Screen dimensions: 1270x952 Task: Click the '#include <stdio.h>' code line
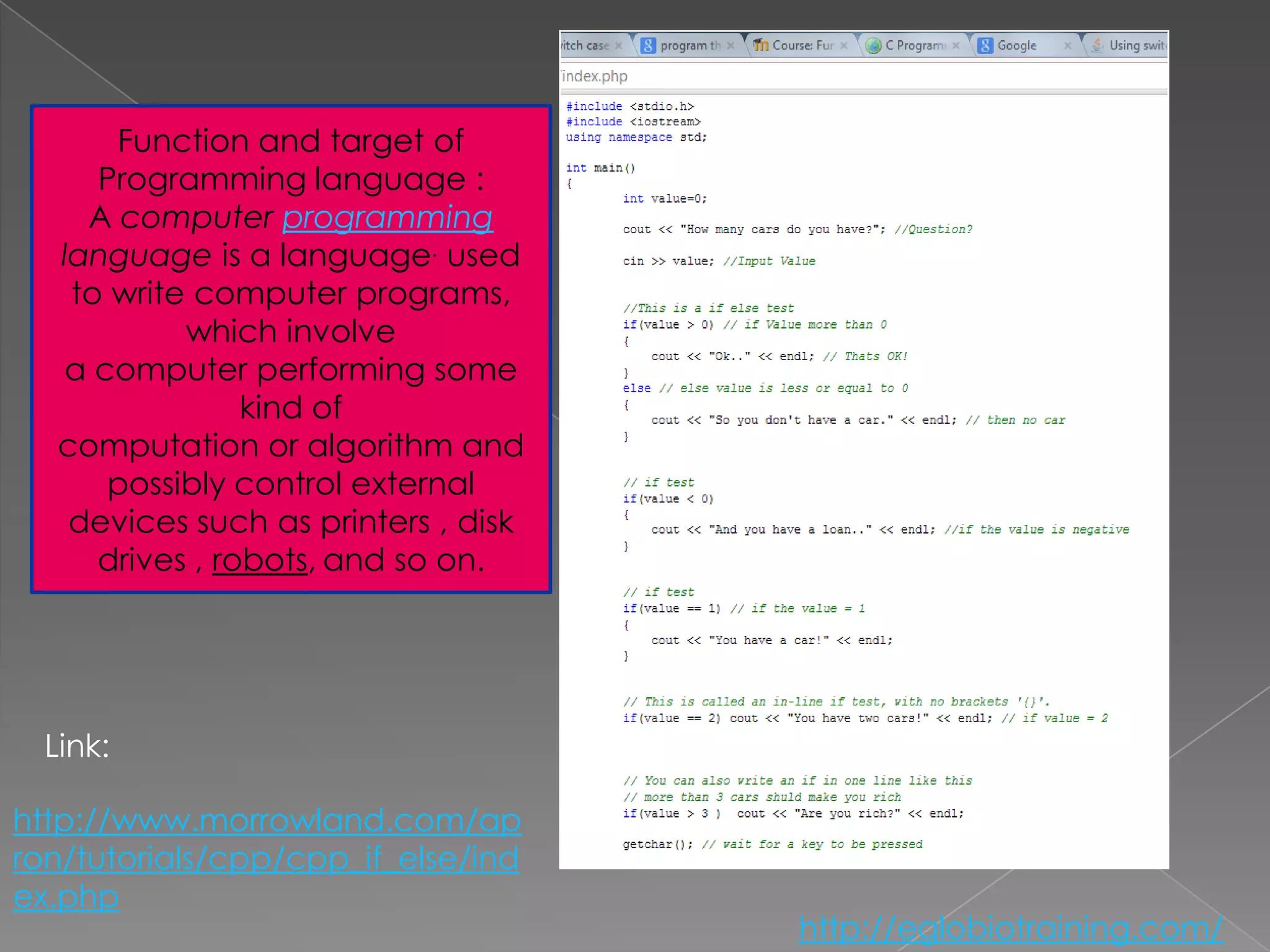[x=629, y=107]
